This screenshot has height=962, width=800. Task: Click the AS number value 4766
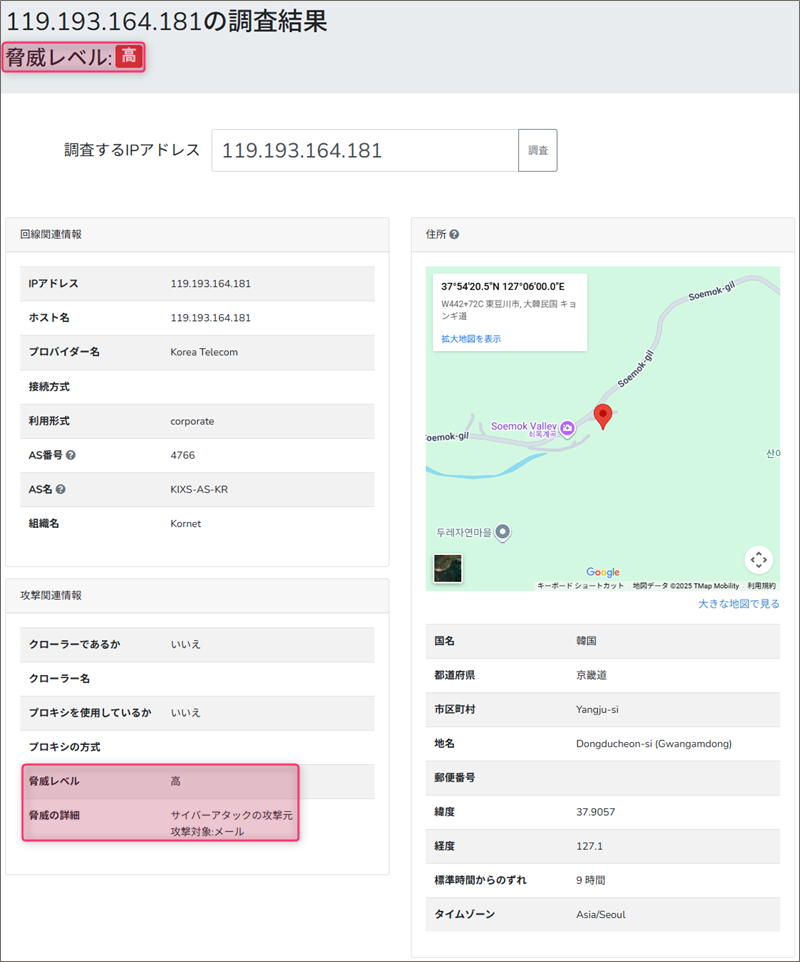(183, 455)
